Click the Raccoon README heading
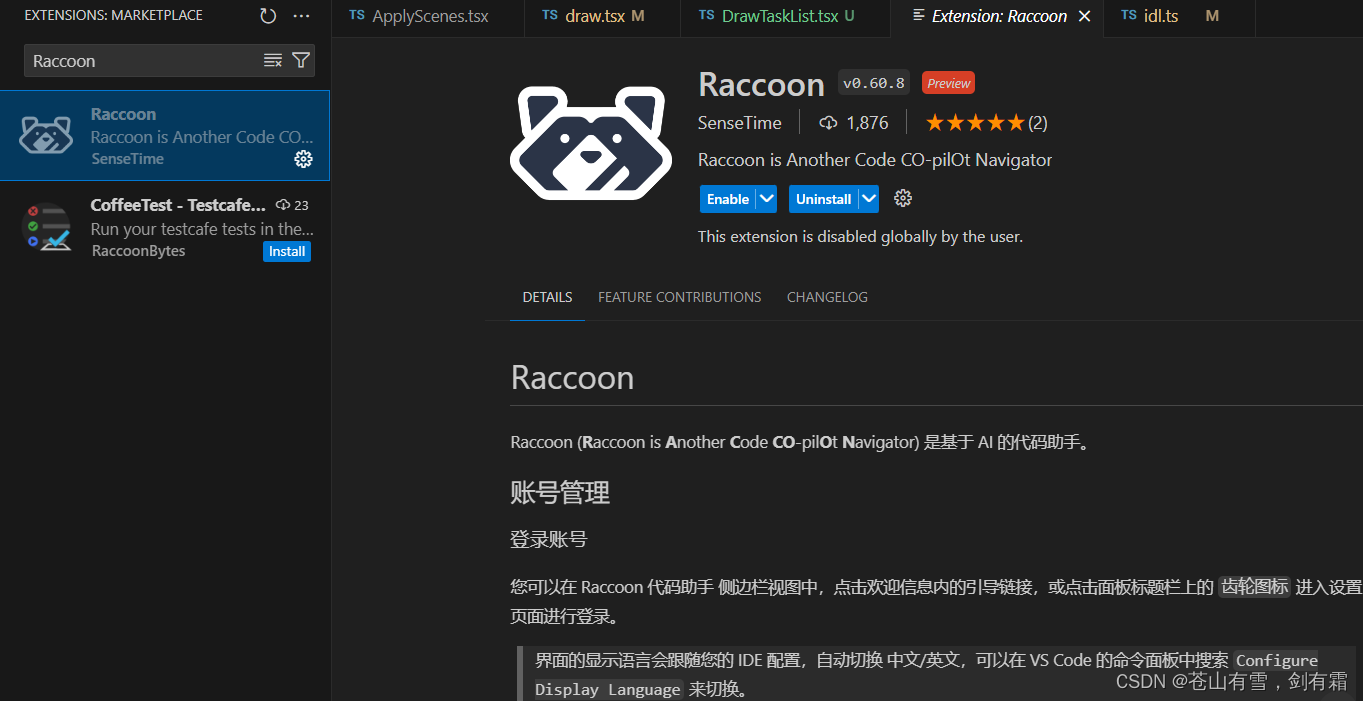The image size is (1363, 701). pyautogui.click(x=572, y=378)
